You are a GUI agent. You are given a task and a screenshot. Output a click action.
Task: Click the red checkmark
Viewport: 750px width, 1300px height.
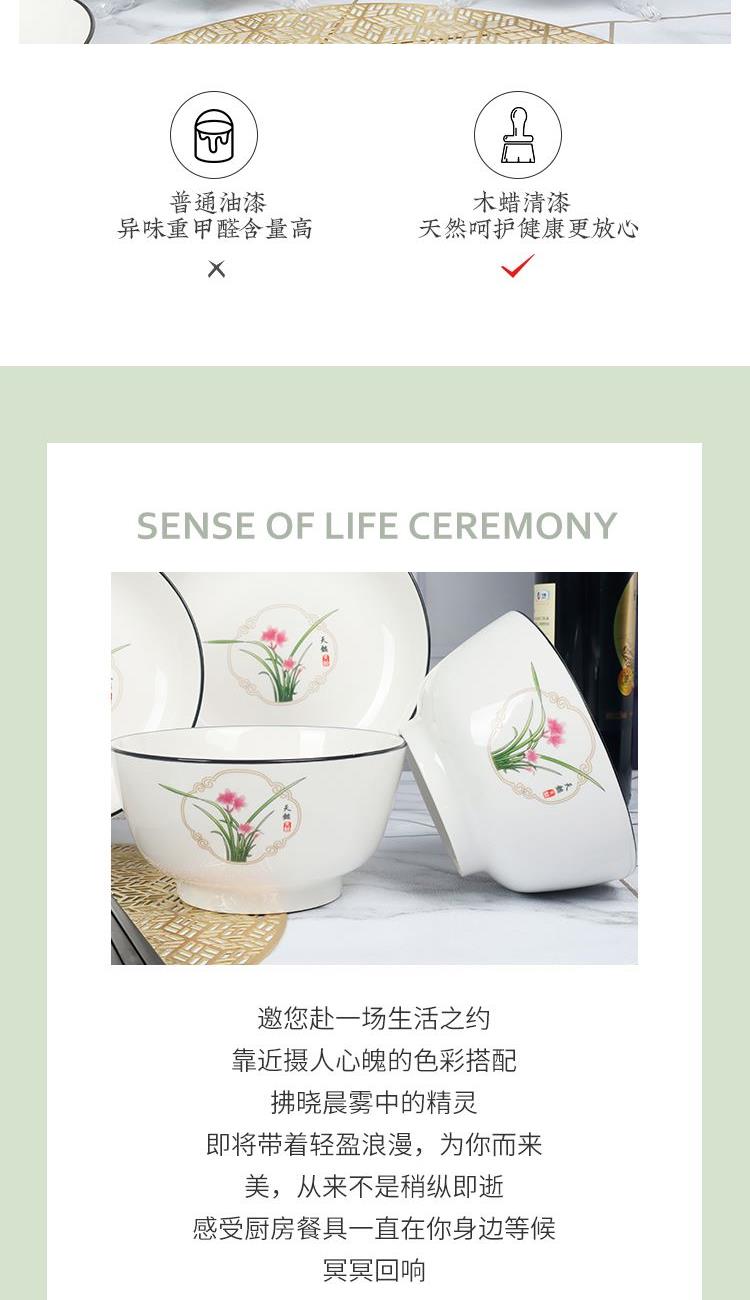coord(518,266)
